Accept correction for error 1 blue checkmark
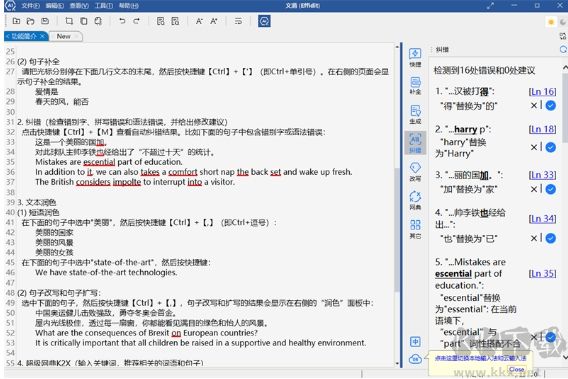The width and height of the screenshot is (568, 379). pyautogui.click(x=551, y=105)
